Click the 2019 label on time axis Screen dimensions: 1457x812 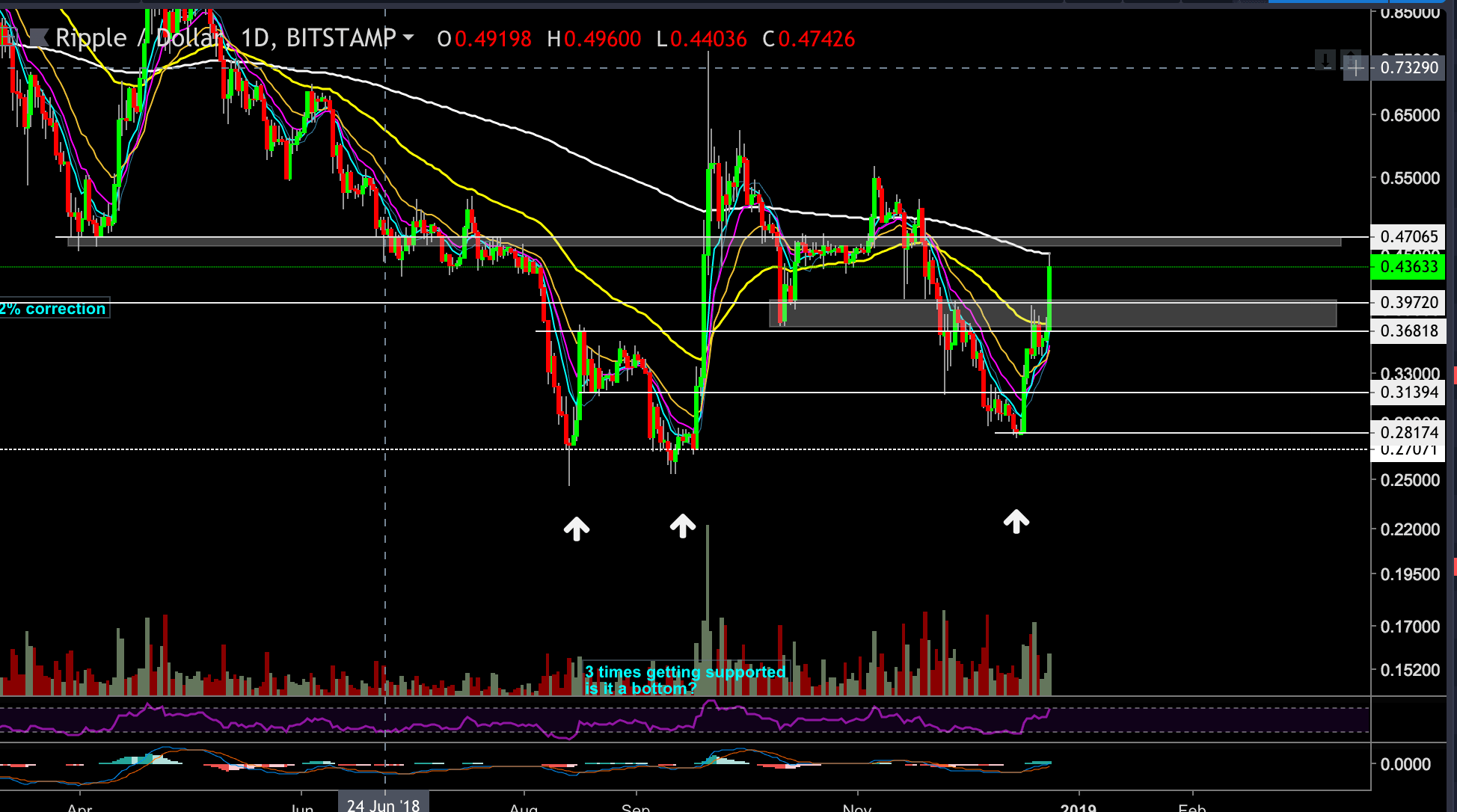coord(1078,808)
